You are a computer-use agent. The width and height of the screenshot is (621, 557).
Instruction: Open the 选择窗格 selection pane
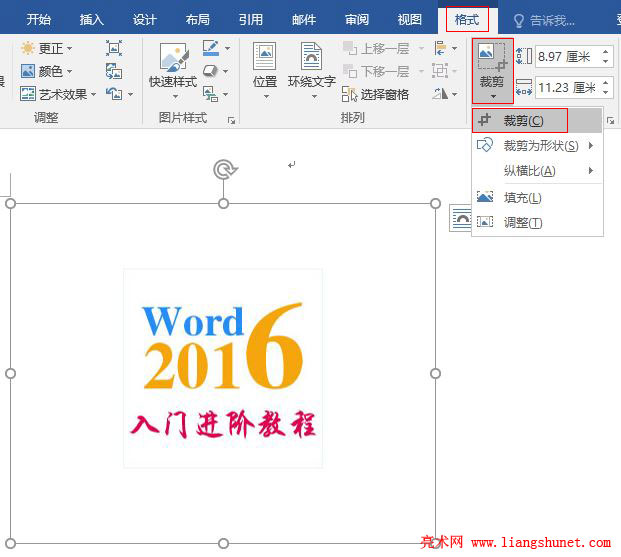375,94
